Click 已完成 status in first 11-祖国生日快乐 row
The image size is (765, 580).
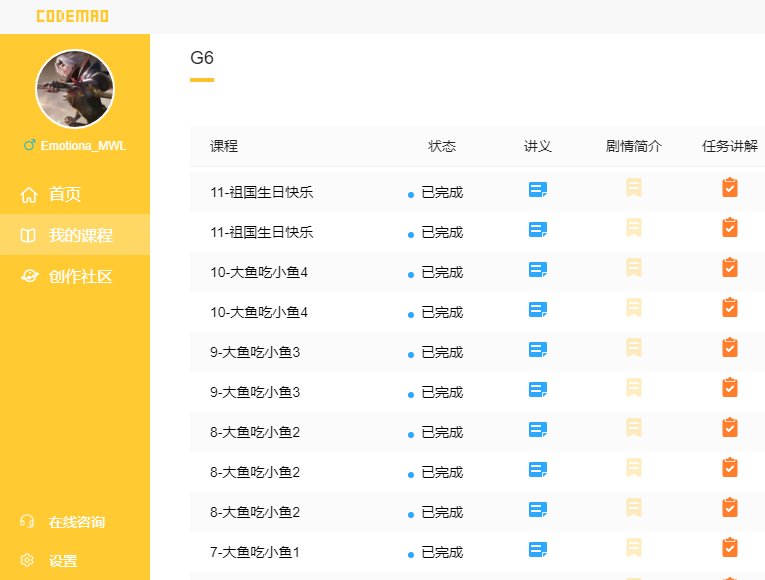(x=442, y=192)
